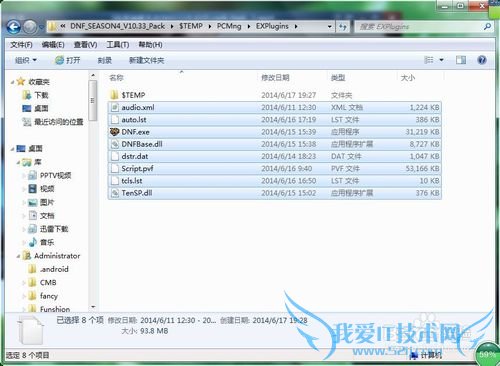Click the sidebar vertical scrollbar thumb
The height and width of the screenshot is (366, 500).
coord(93,100)
